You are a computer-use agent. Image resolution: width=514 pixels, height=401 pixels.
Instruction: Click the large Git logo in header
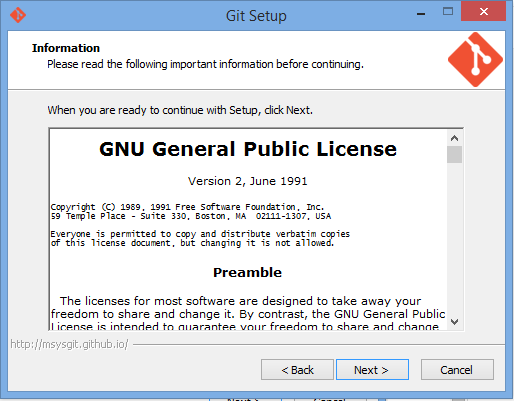[x=475, y=60]
